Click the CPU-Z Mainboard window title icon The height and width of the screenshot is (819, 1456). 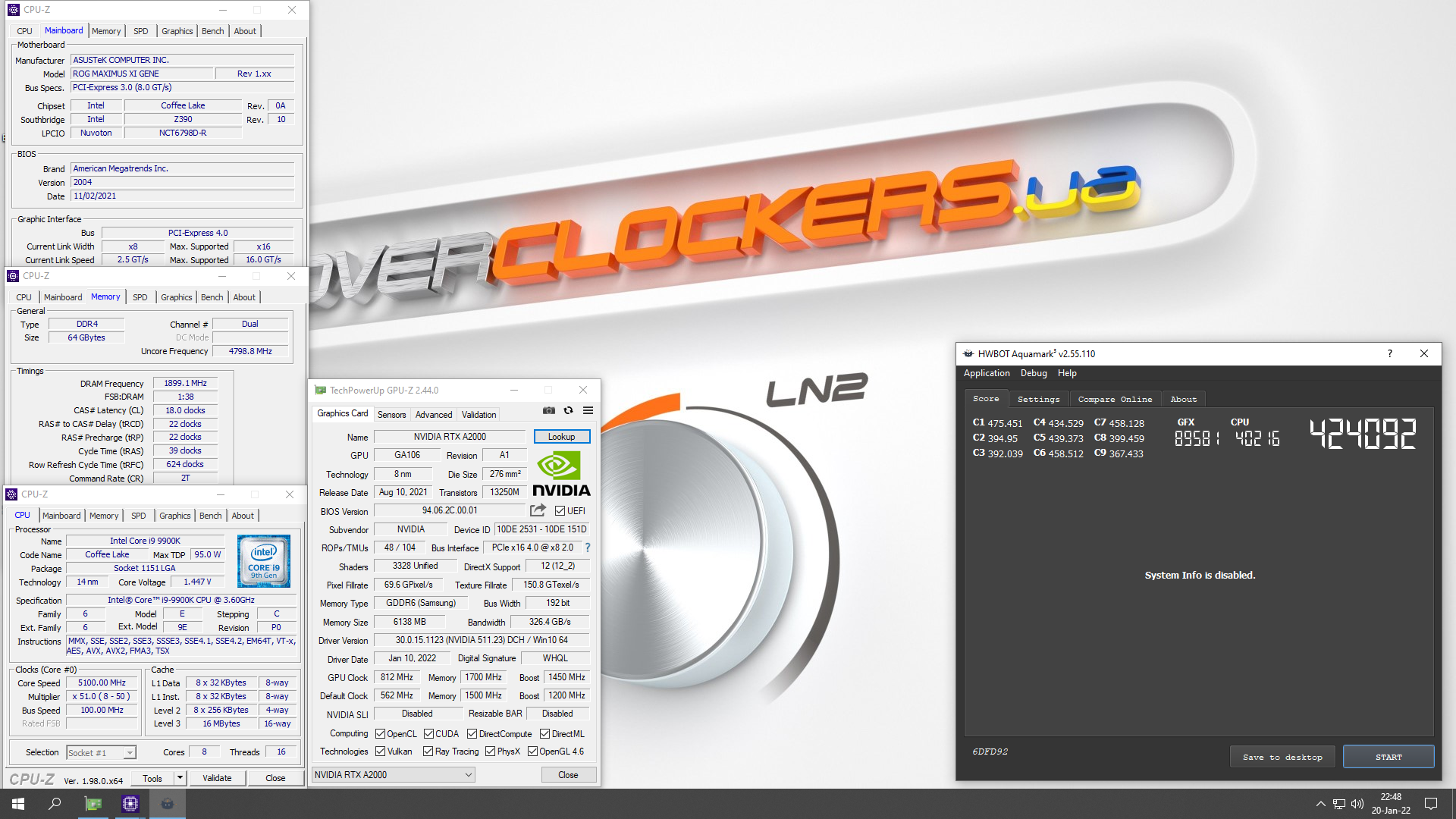point(13,10)
